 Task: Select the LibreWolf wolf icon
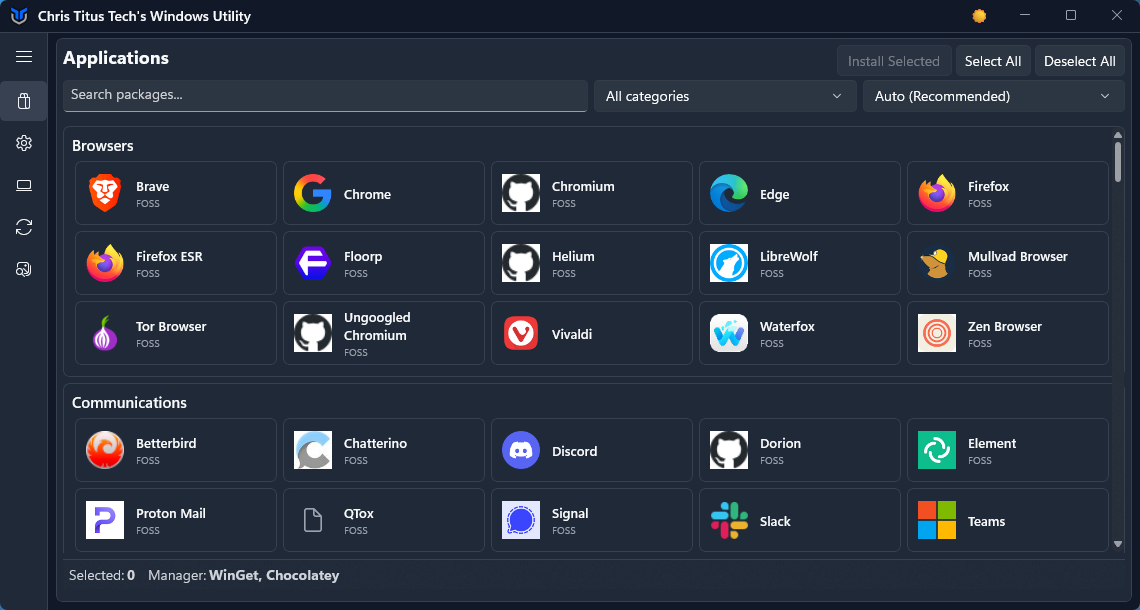(x=728, y=263)
